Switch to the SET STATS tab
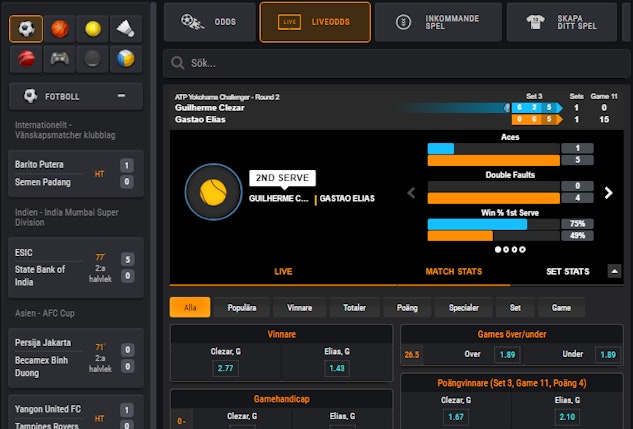The height and width of the screenshot is (429, 633). pos(568,272)
